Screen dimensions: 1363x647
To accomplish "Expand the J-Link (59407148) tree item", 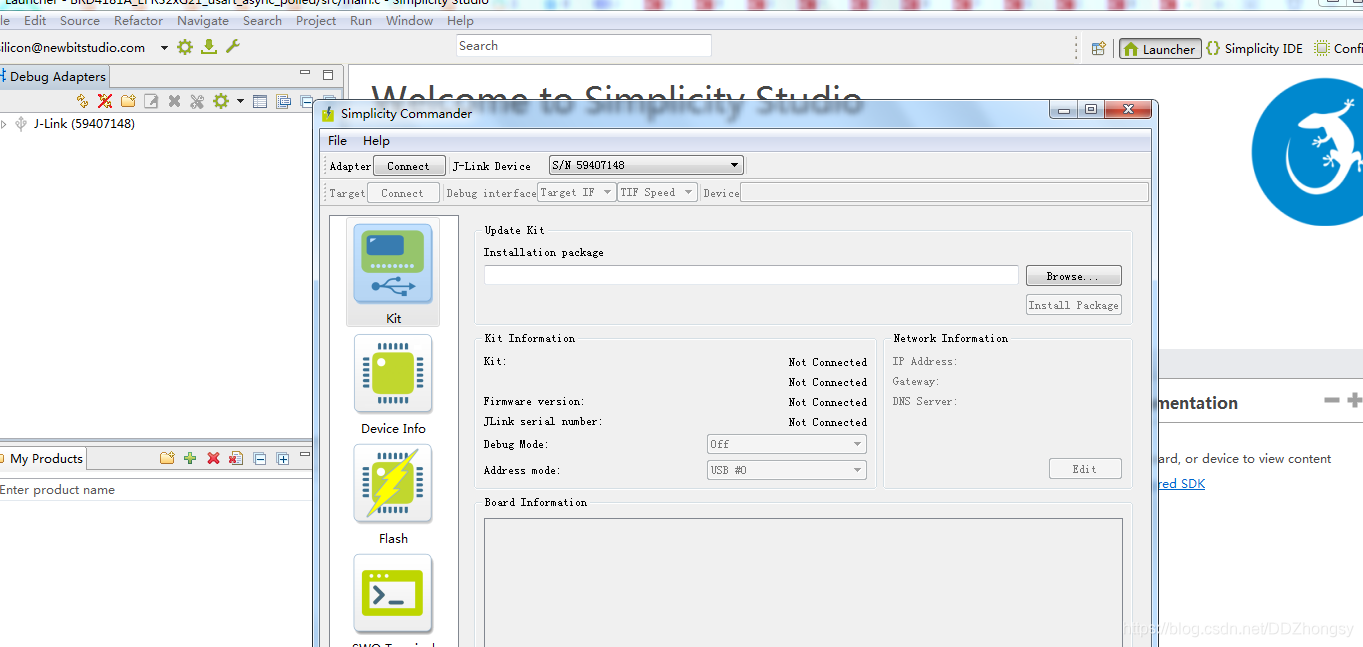I will [6, 123].
